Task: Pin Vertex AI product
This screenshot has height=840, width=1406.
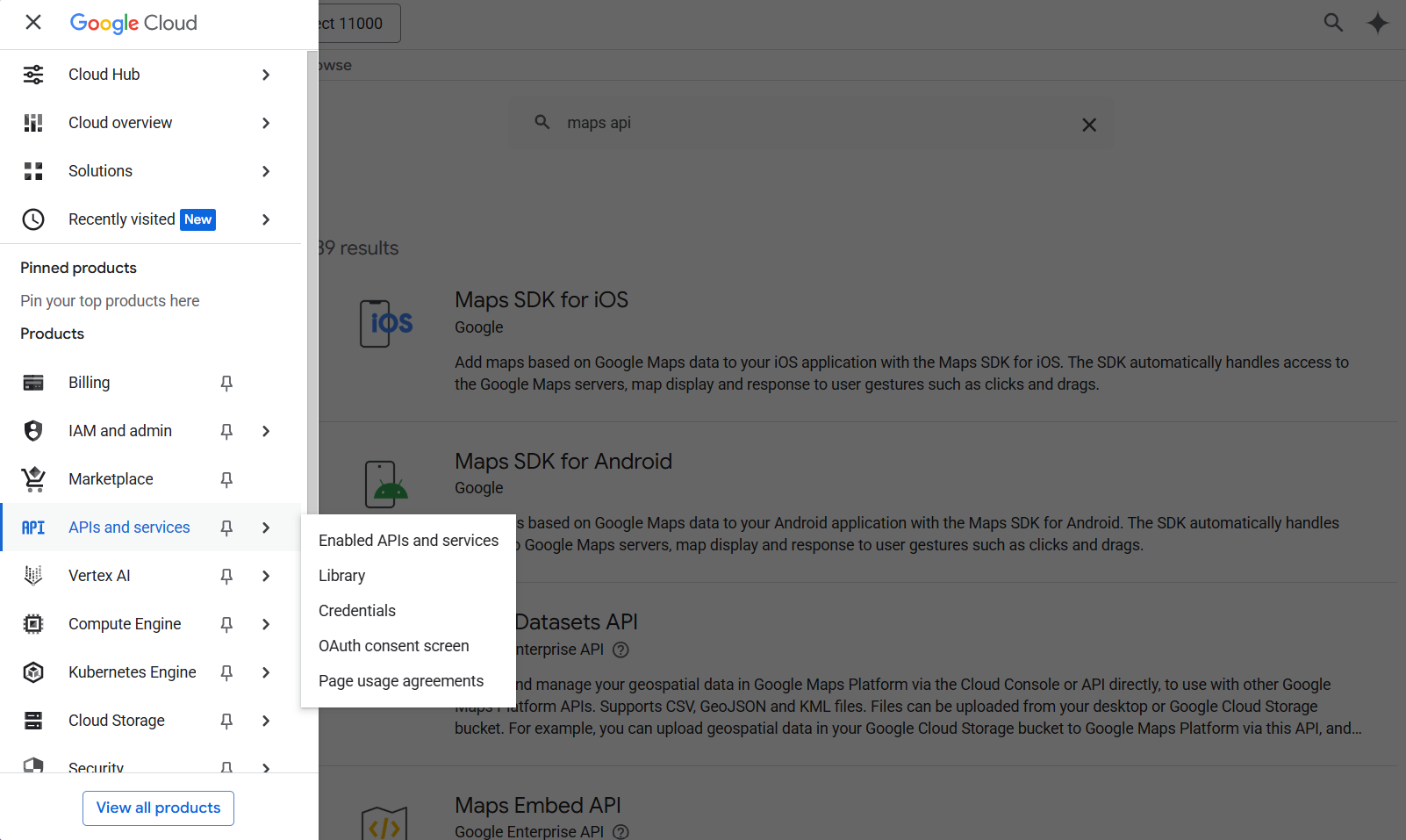Action: tap(226, 576)
